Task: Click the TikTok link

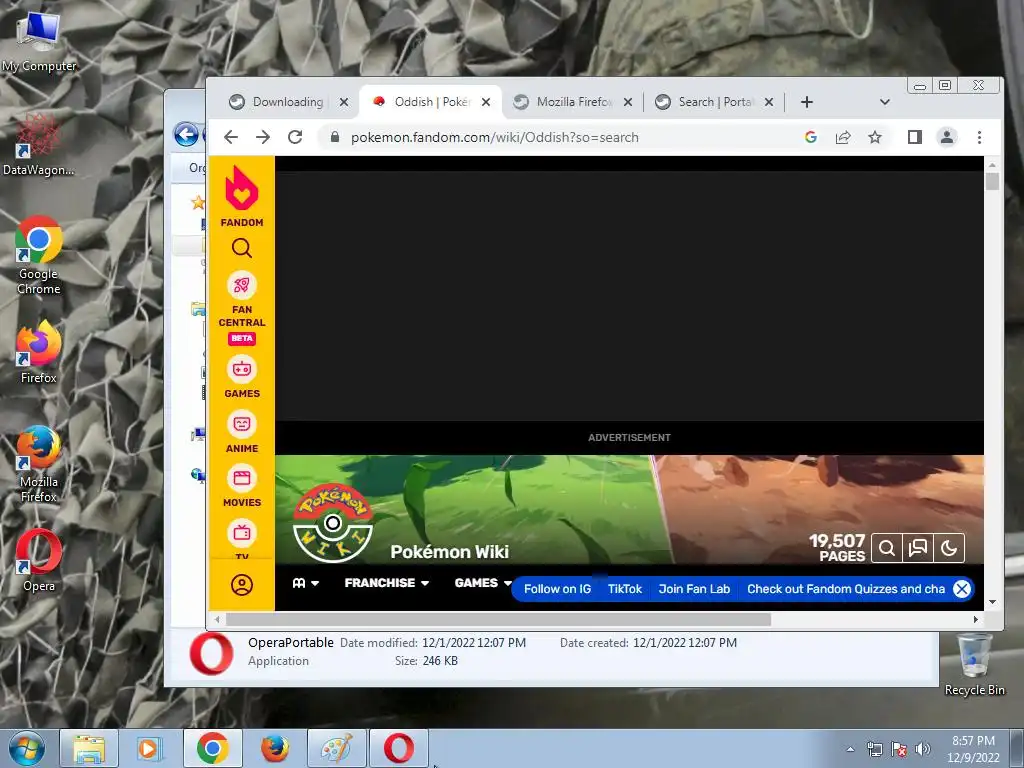Action: click(x=625, y=589)
